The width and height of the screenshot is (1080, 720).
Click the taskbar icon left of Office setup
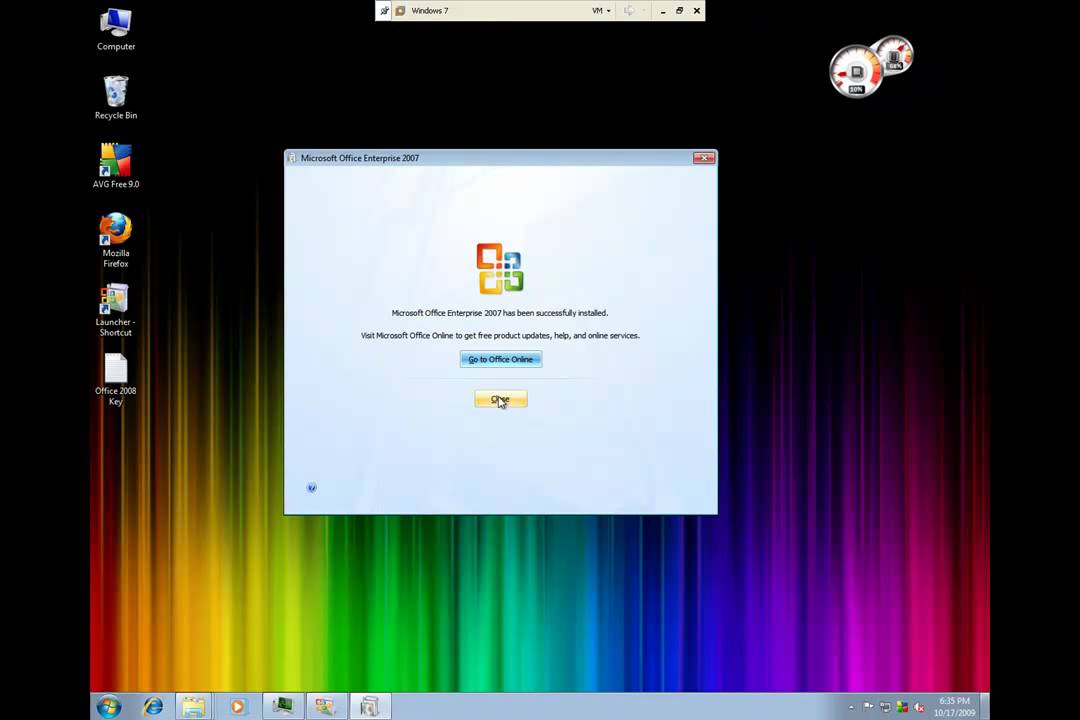click(x=325, y=706)
